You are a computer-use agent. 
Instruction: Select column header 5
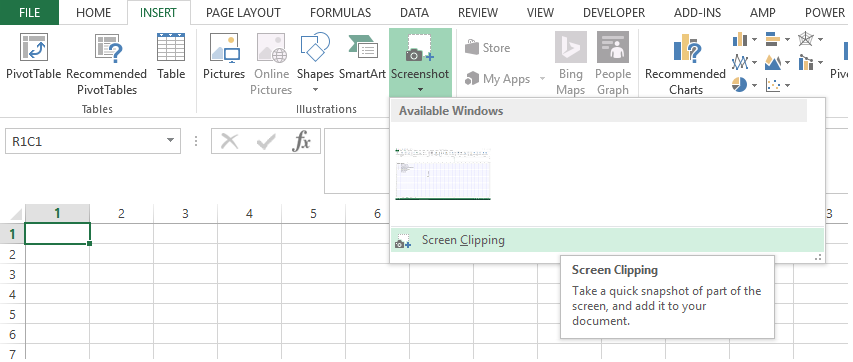tap(313, 213)
